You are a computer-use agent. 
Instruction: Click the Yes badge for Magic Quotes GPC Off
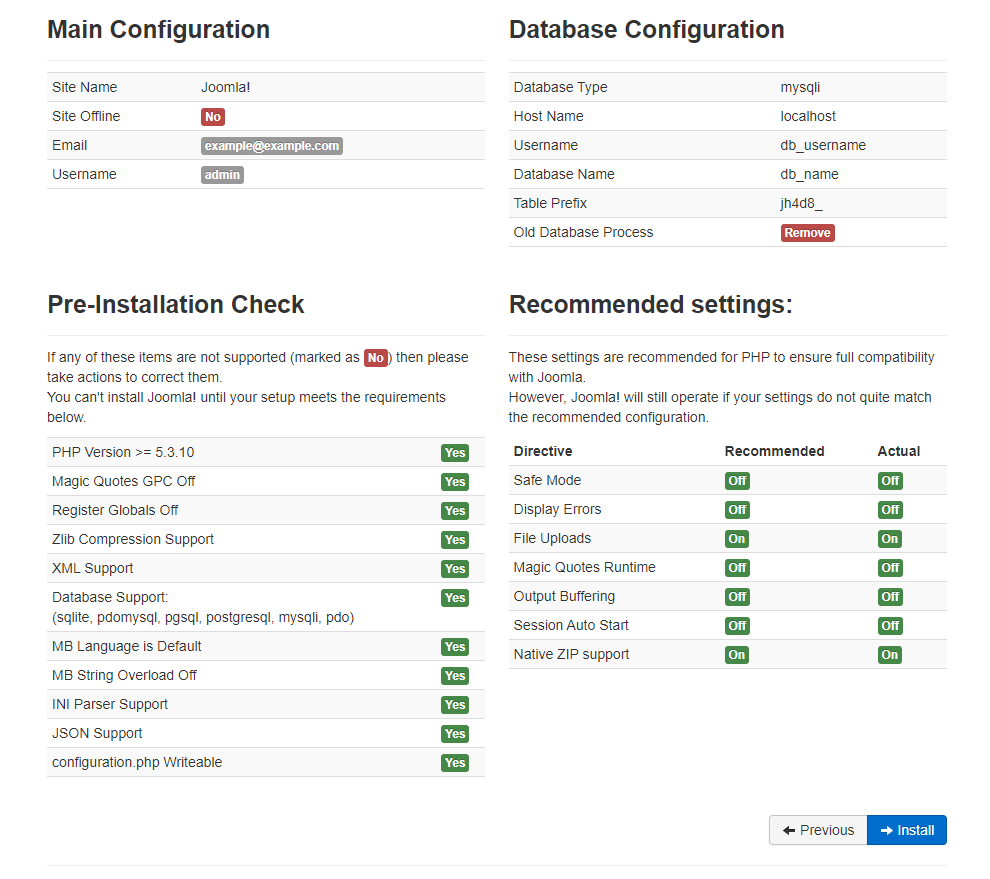click(455, 482)
